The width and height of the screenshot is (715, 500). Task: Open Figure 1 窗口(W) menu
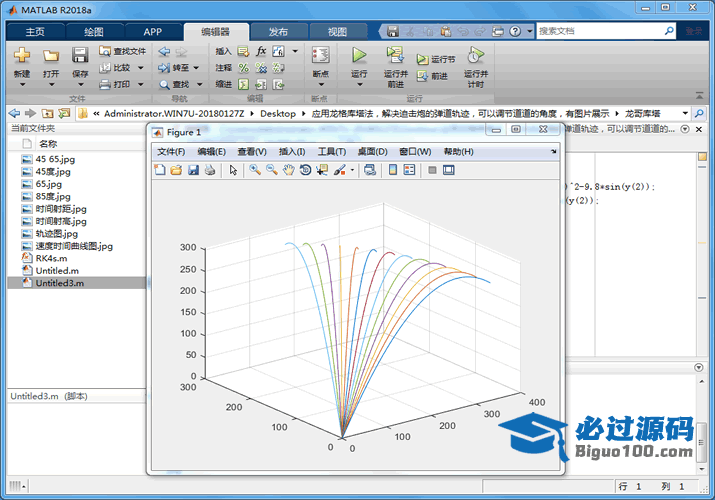click(x=415, y=152)
